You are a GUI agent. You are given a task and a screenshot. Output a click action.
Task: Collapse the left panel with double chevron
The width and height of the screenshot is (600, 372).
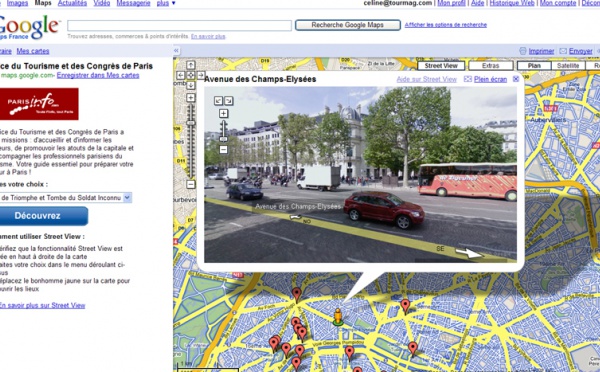(x=176, y=51)
